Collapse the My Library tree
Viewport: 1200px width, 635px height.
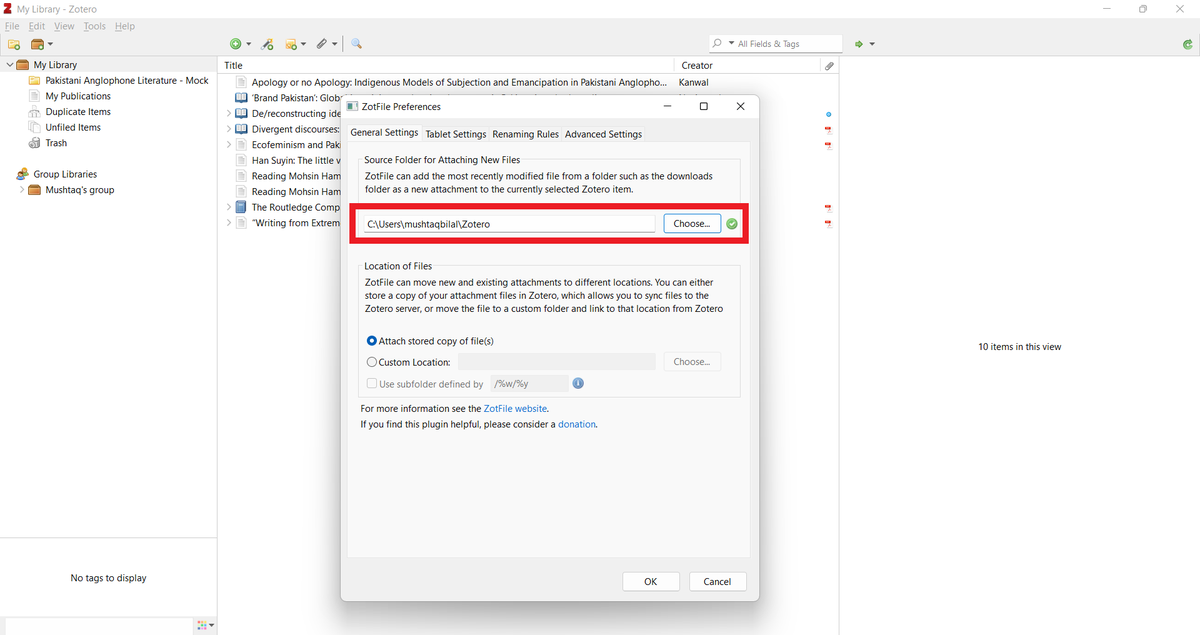coord(10,65)
